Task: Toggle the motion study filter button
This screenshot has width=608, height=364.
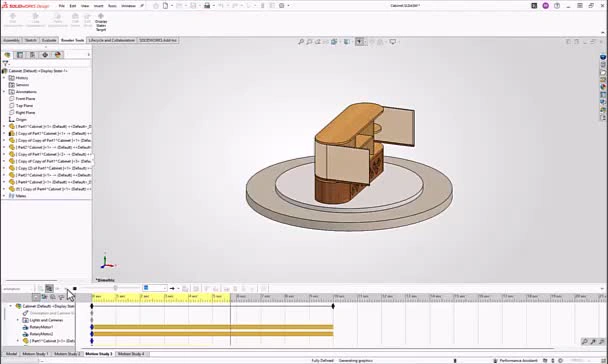Action: pyautogui.click(x=36, y=297)
